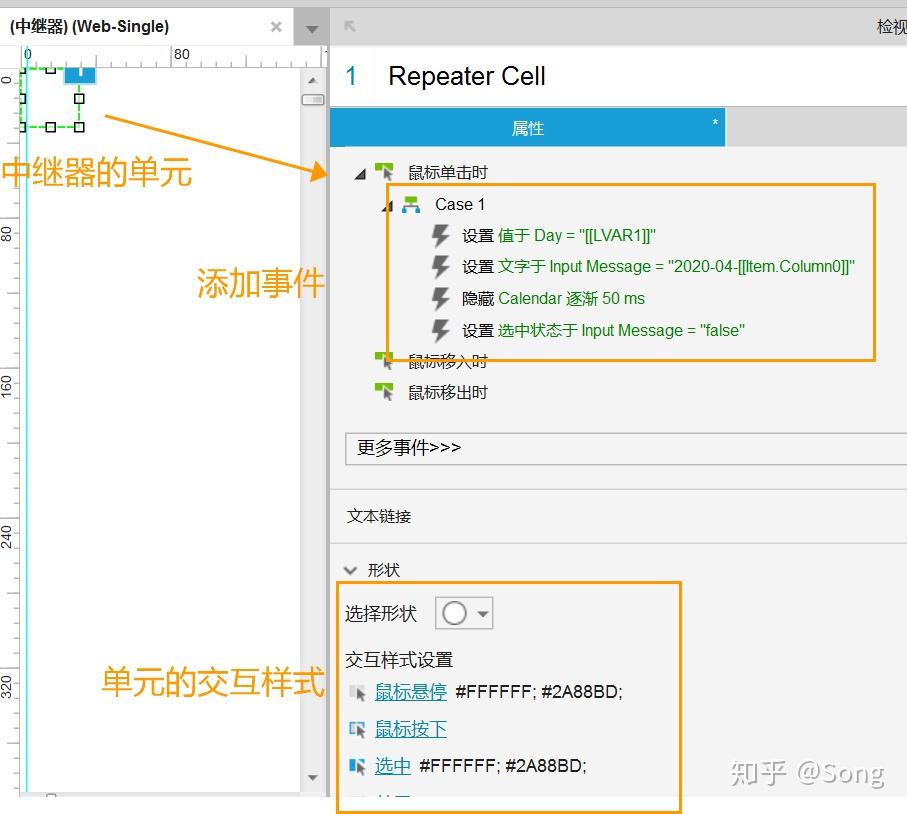Viewport: 907px width, 814px height.
Task: Click the pop-out arrow icon of the inspector panel
Action: coord(350,26)
